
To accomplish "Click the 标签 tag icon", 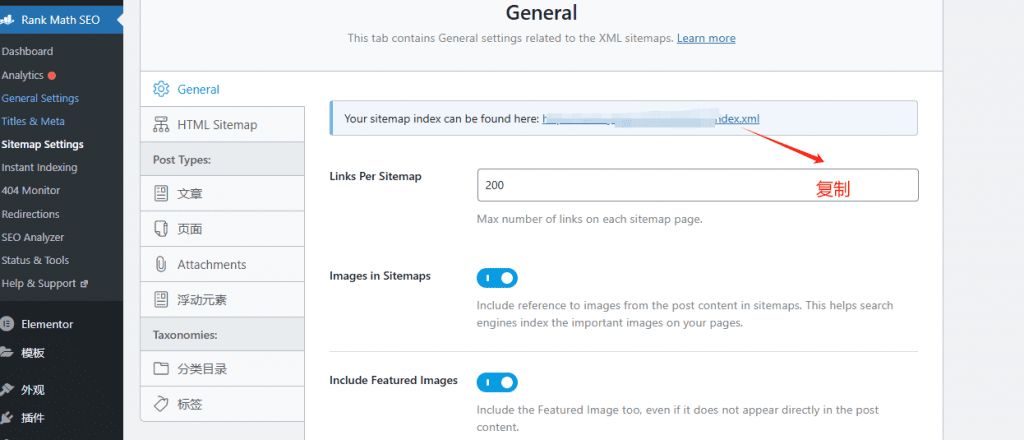I will [x=161, y=404].
